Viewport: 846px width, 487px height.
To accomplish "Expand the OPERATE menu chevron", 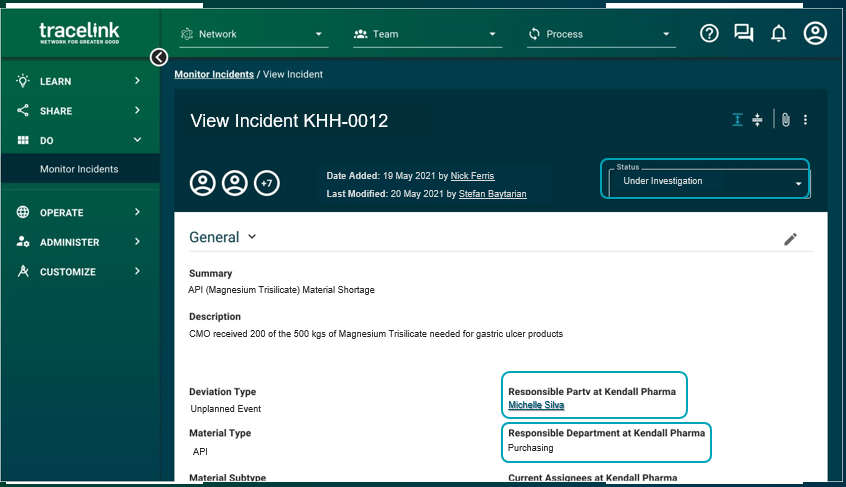I will pyautogui.click(x=137, y=211).
